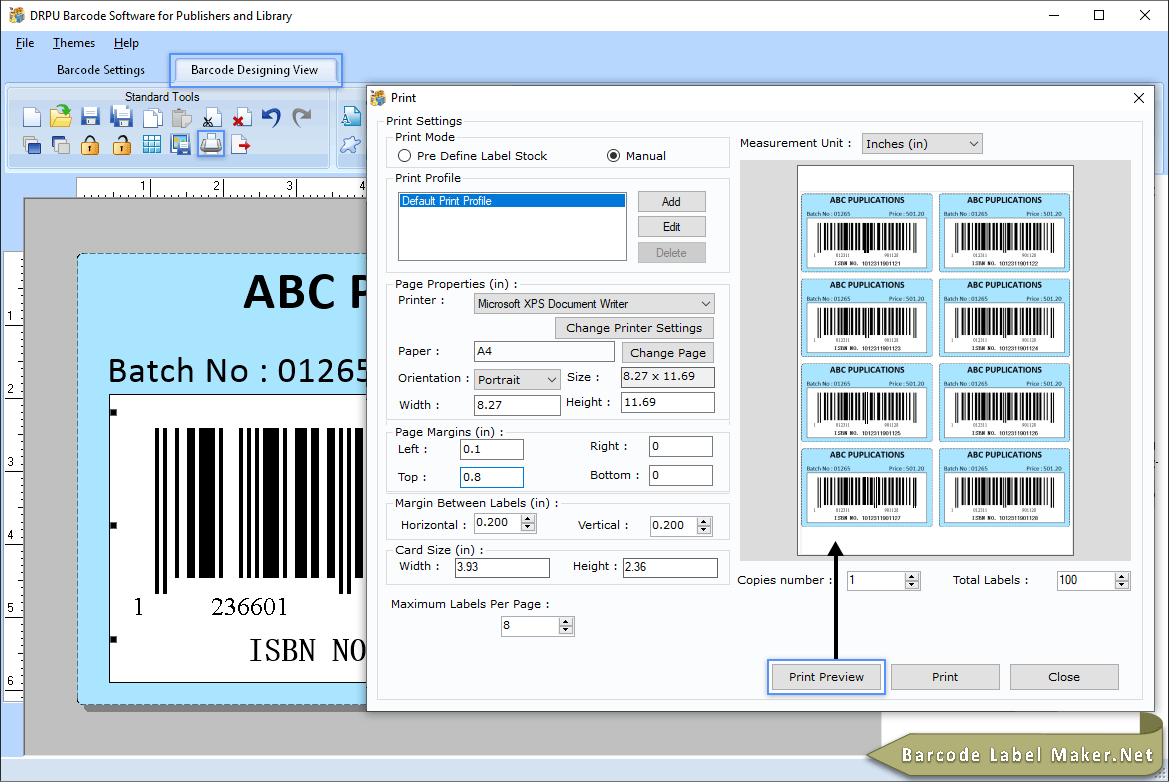The image size is (1169, 782).
Task: Open the File menu
Action: click(x=25, y=43)
